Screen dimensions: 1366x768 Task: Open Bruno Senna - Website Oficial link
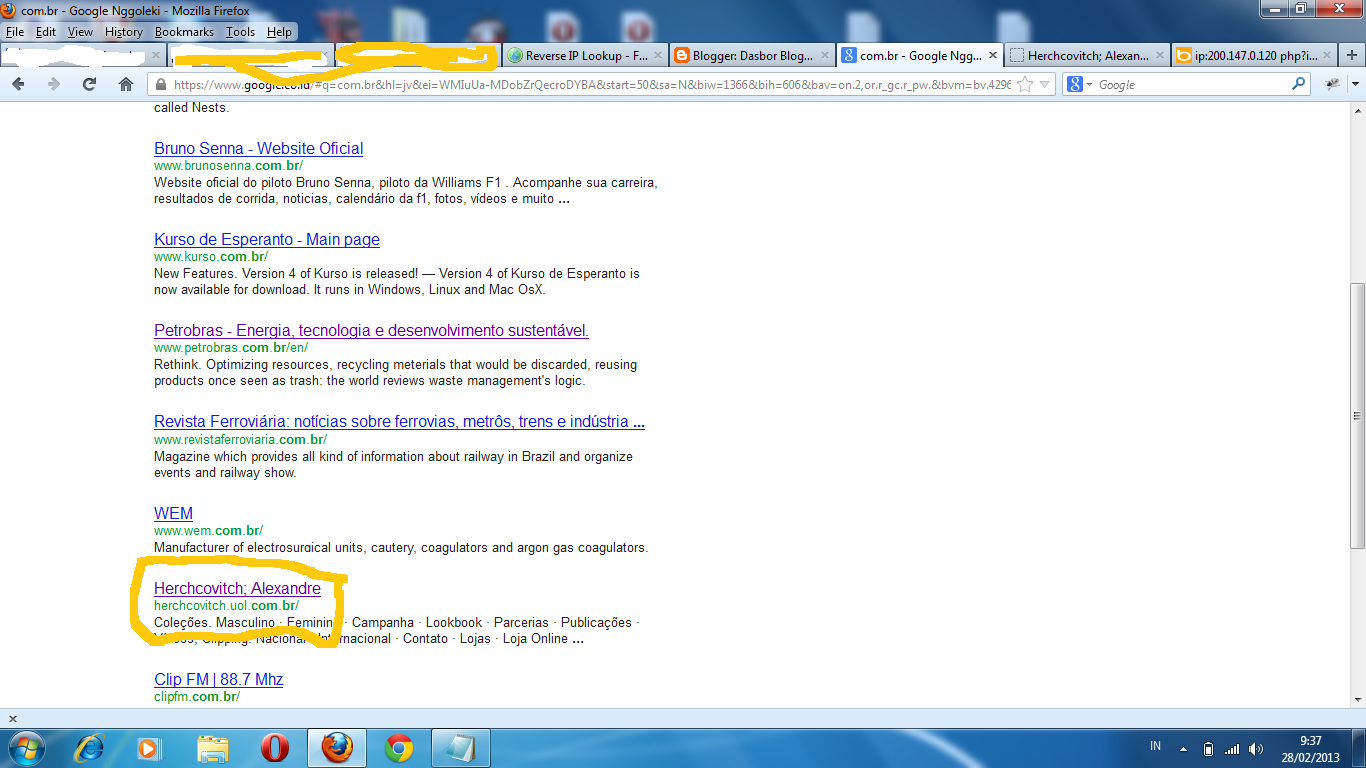(258, 148)
